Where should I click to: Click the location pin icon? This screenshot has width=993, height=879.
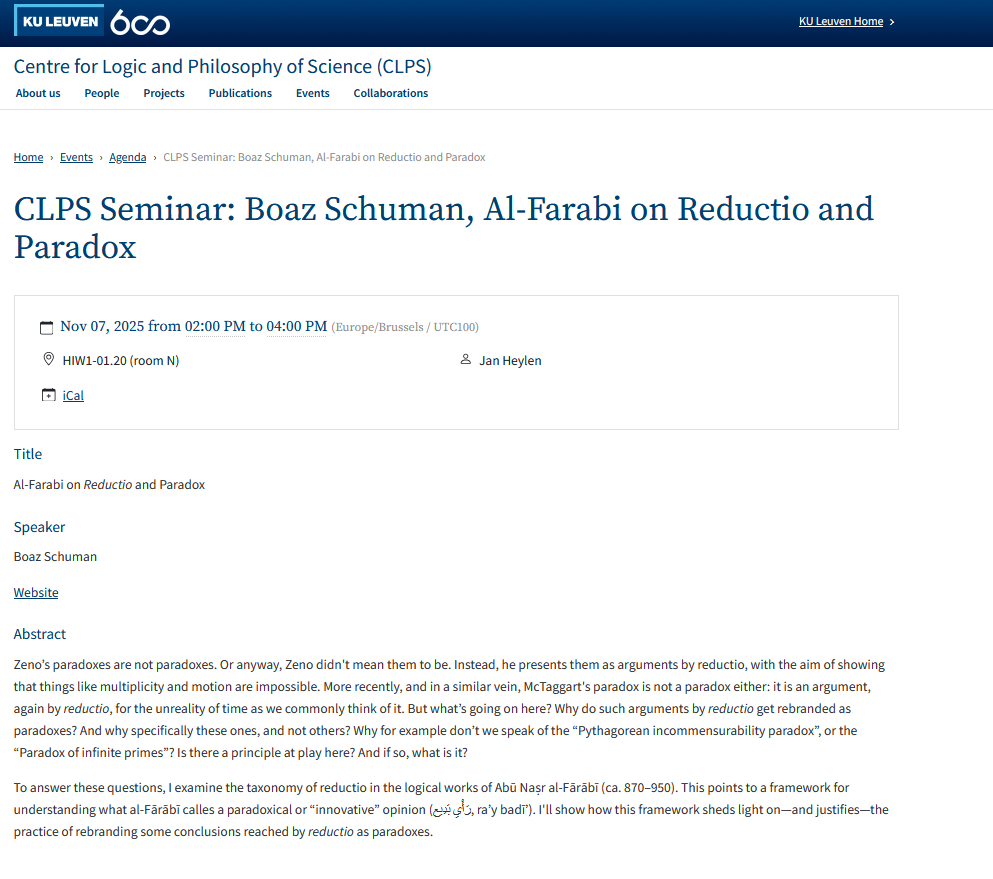click(48, 360)
